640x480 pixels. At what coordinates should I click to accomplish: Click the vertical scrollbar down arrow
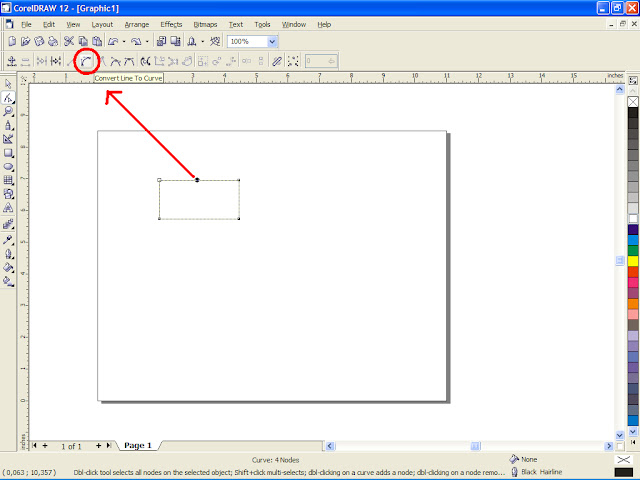pos(620,435)
